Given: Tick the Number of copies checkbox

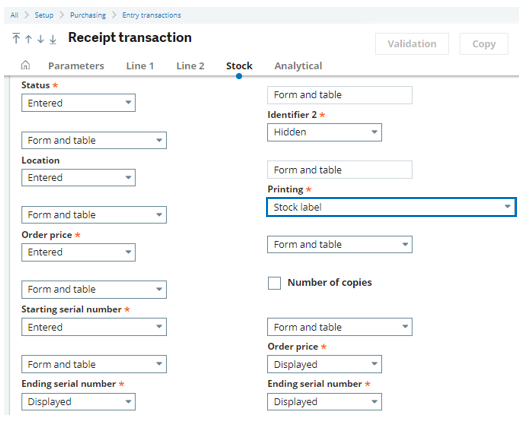Looking at the screenshot, I should (x=274, y=283).
